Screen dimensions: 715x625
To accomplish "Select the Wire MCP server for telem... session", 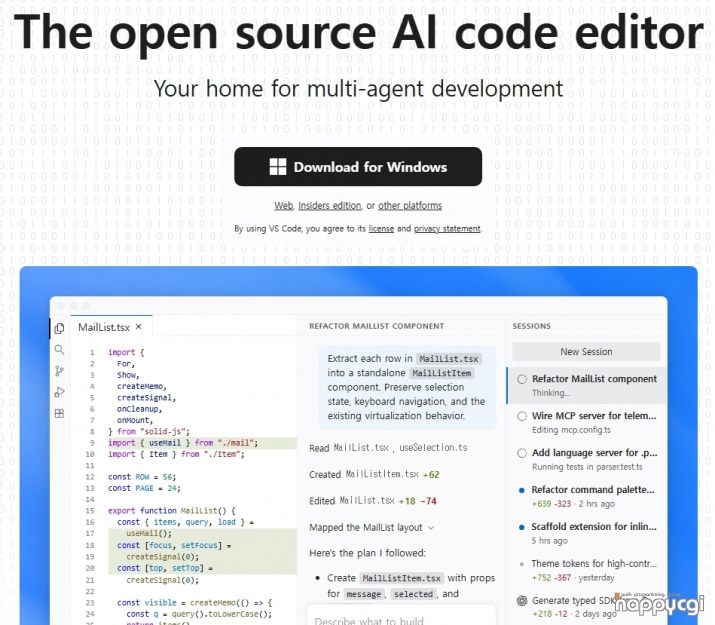I will [587, 423].
